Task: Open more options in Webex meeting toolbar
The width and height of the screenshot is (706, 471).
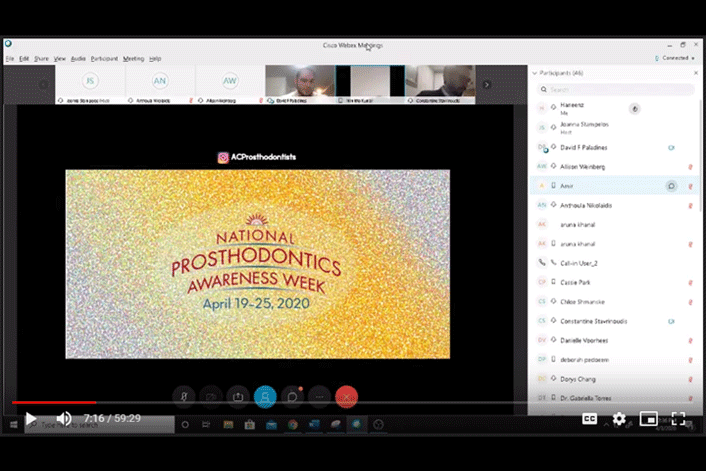Action: 319,396
